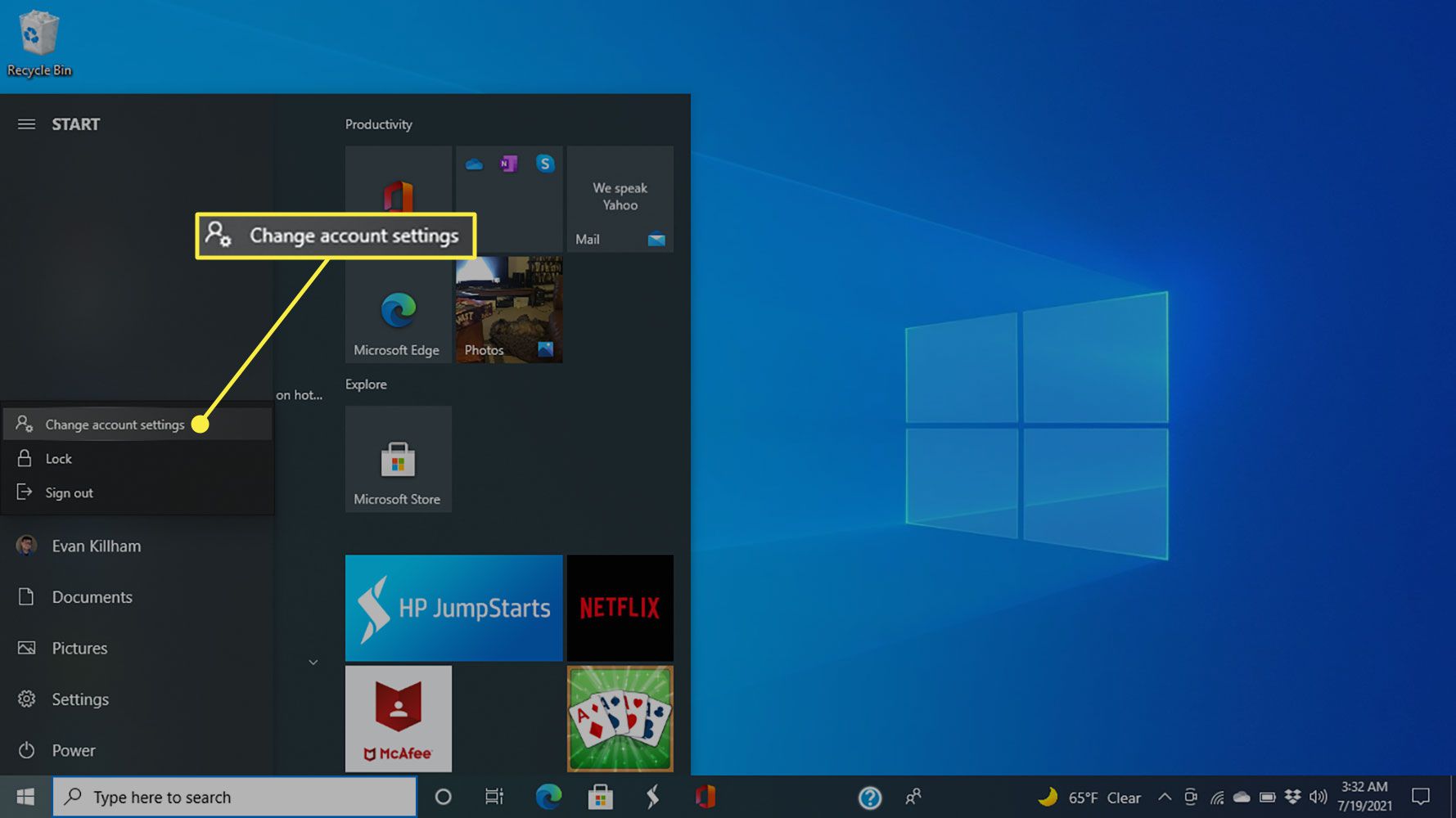Open Settings from the Start sidebar
Viewport: 1456px width, 818px height.
click(137, 699)
